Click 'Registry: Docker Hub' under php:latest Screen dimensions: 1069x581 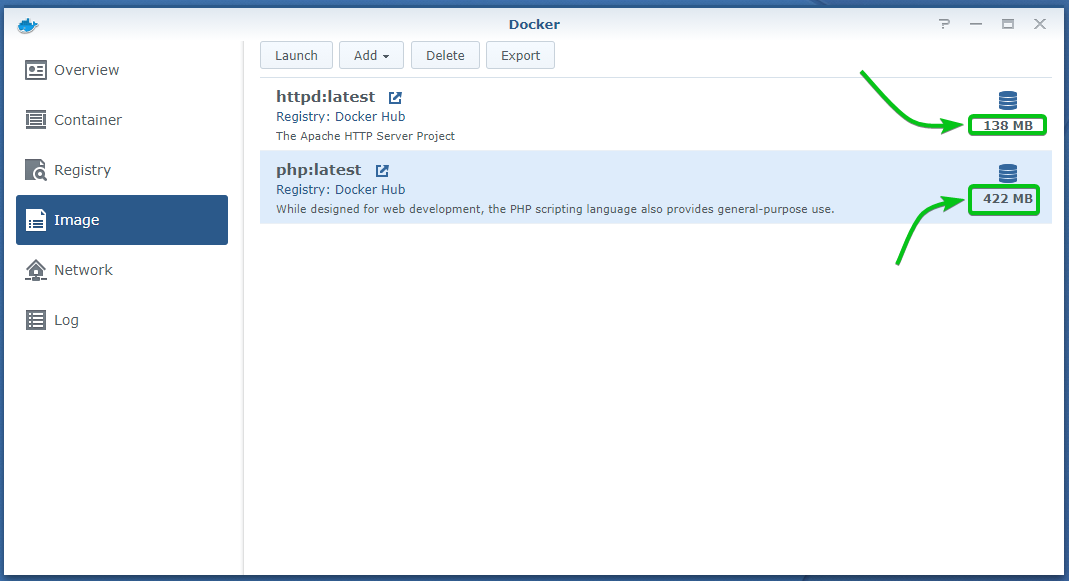pos(340,190)
